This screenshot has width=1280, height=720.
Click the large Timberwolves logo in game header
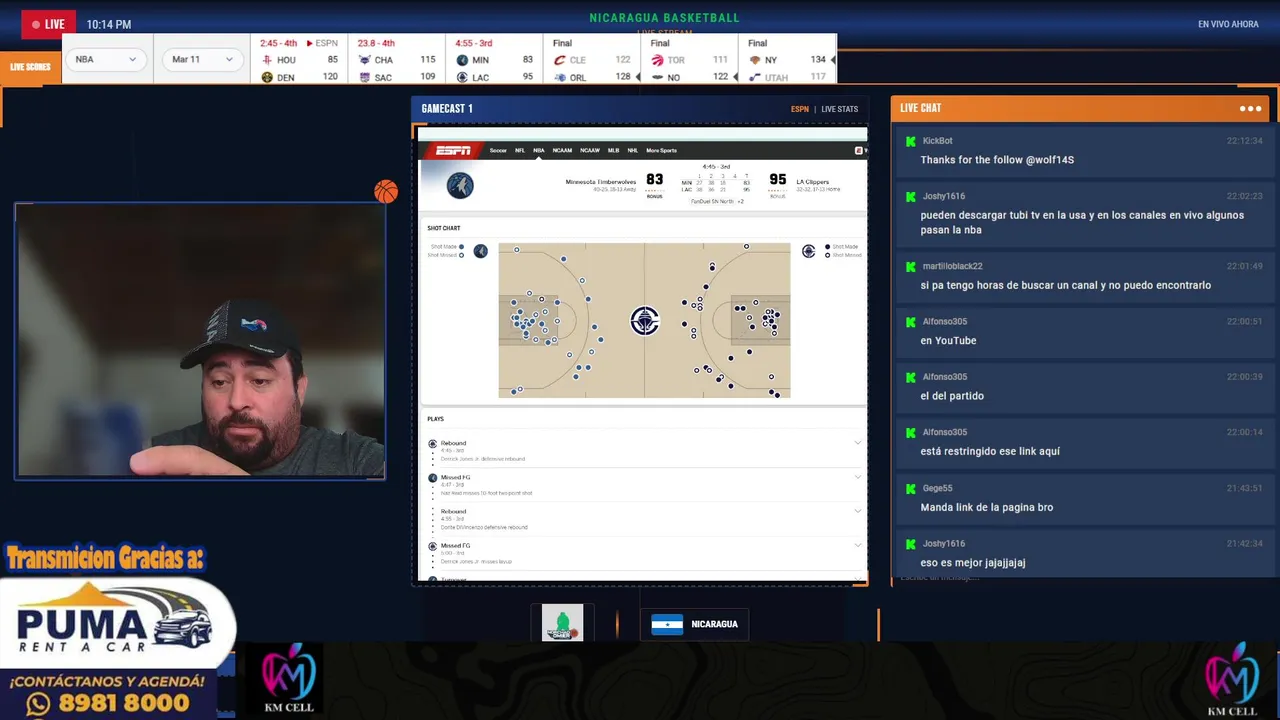pos(460,185)
